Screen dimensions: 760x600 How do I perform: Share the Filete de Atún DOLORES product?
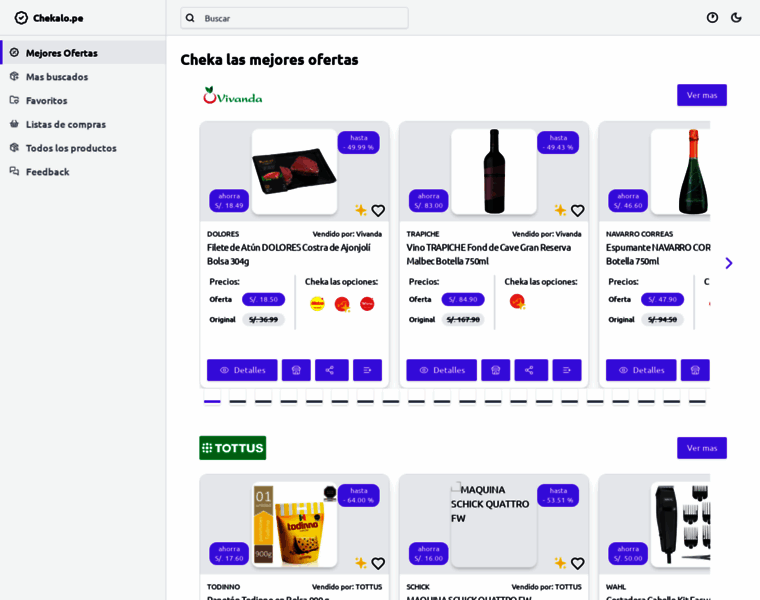pos(331,370)
